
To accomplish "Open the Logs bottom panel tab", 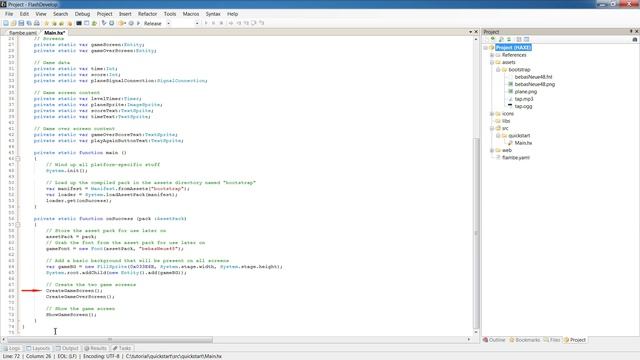I will [12, 348].
